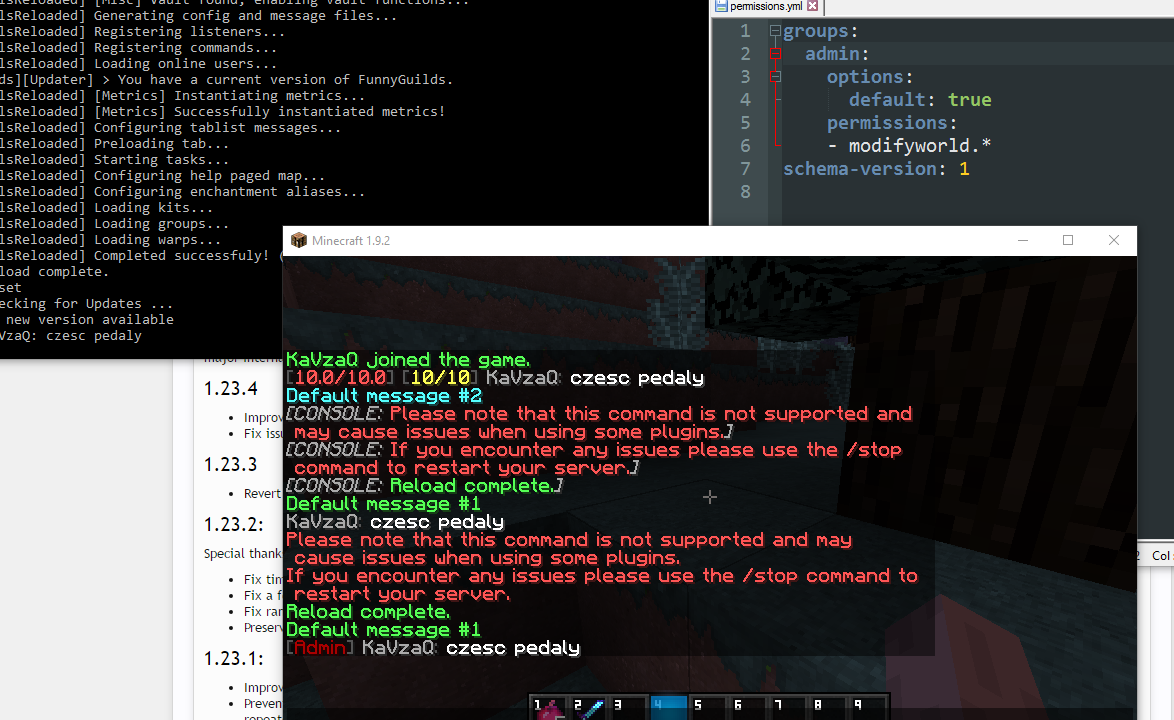Click the 'Col' status bar entry

[1161, 555]
